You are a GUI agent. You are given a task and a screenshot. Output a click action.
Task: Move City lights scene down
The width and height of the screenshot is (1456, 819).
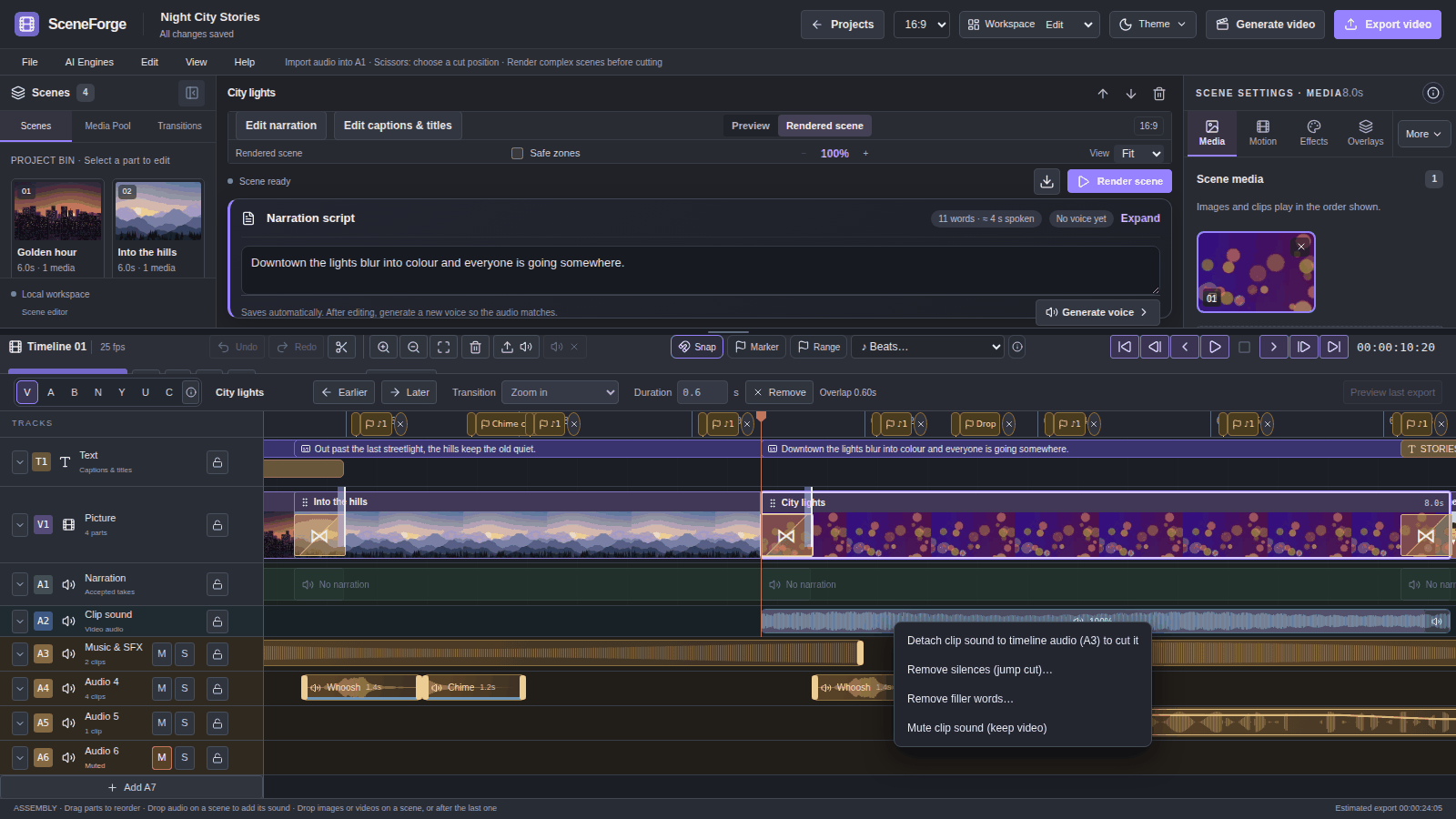(x=1131, y=94)
